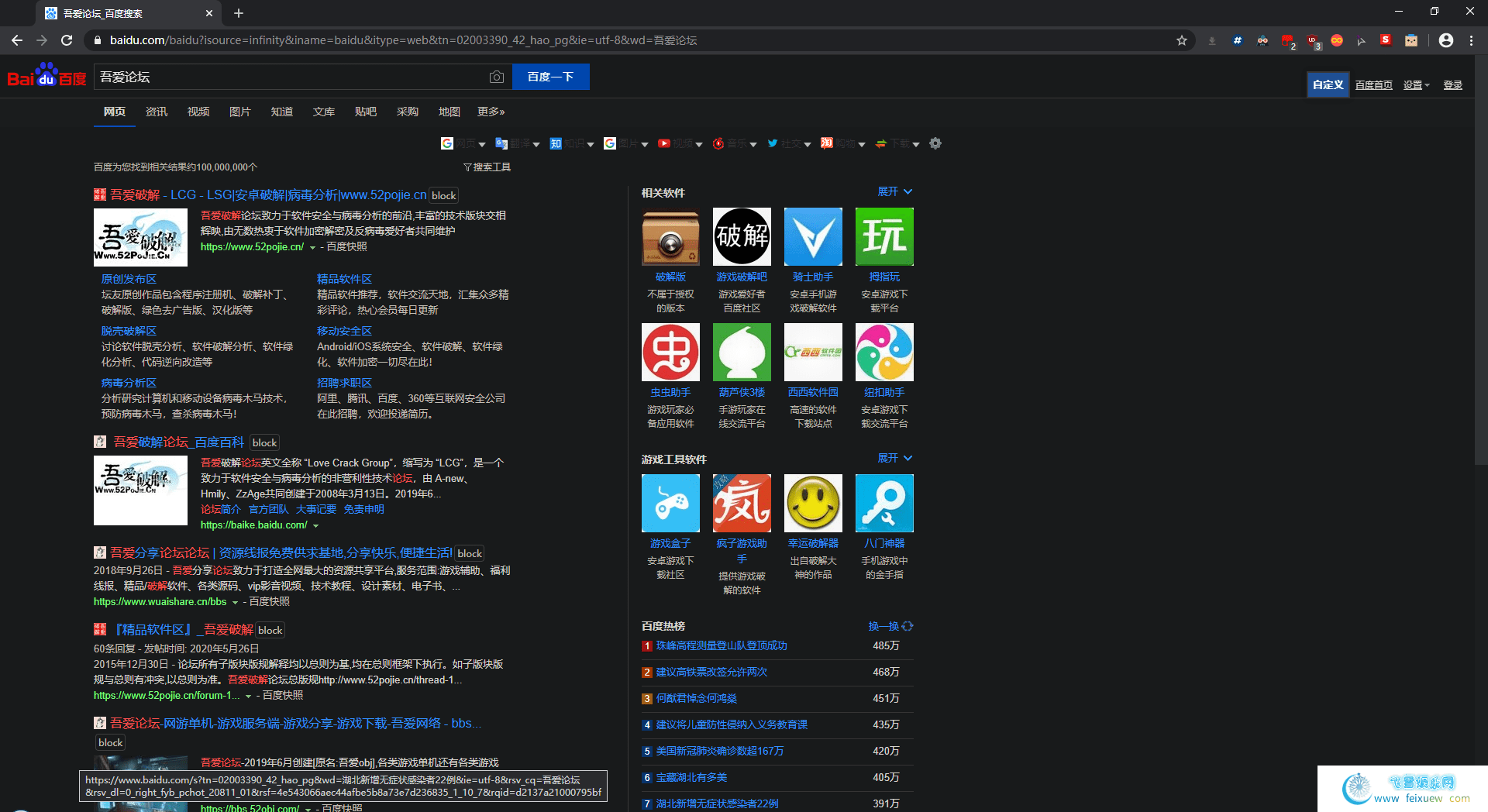
Task: Click the 破解版 app icon
Action: [x=670, y=236]
